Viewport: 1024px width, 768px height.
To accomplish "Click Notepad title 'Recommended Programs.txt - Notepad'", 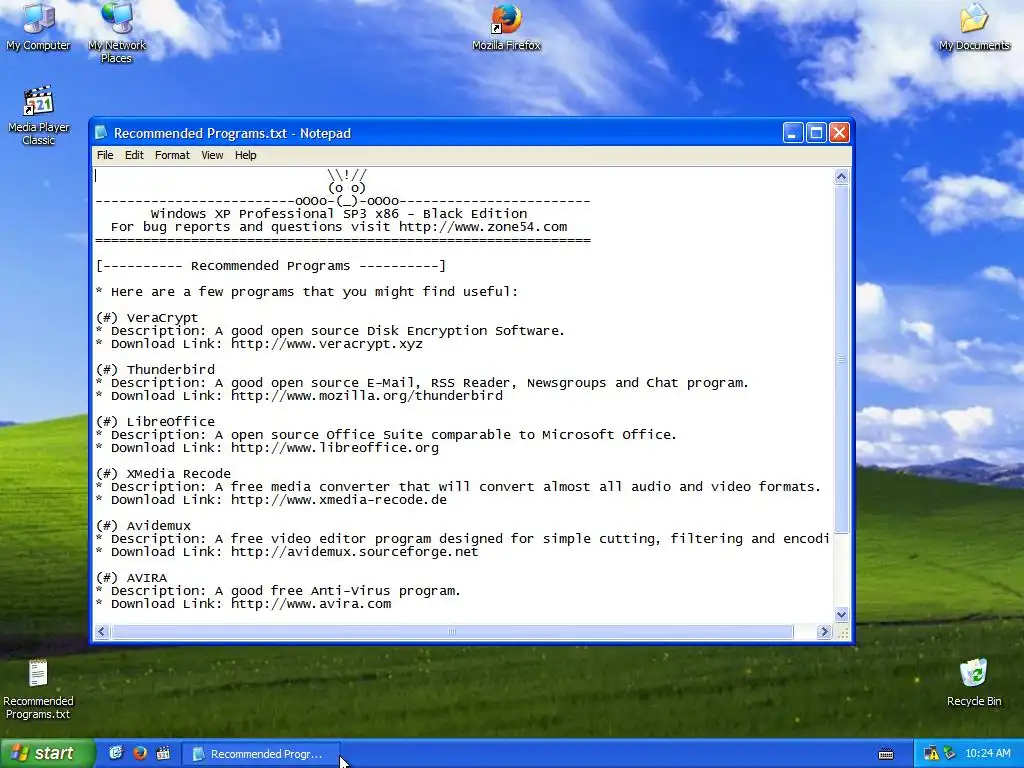I will [x=232, y=134].
